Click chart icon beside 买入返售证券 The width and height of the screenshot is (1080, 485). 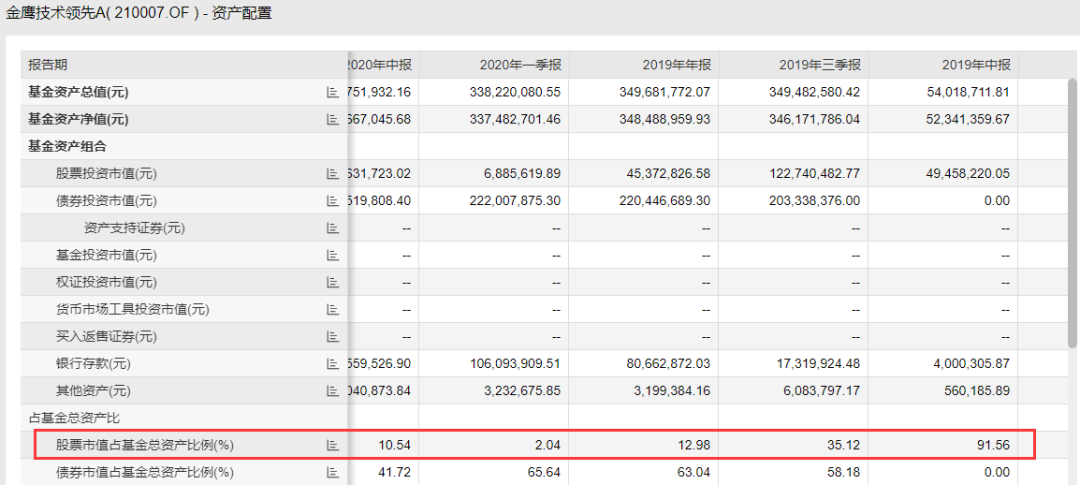coord(333,336)
